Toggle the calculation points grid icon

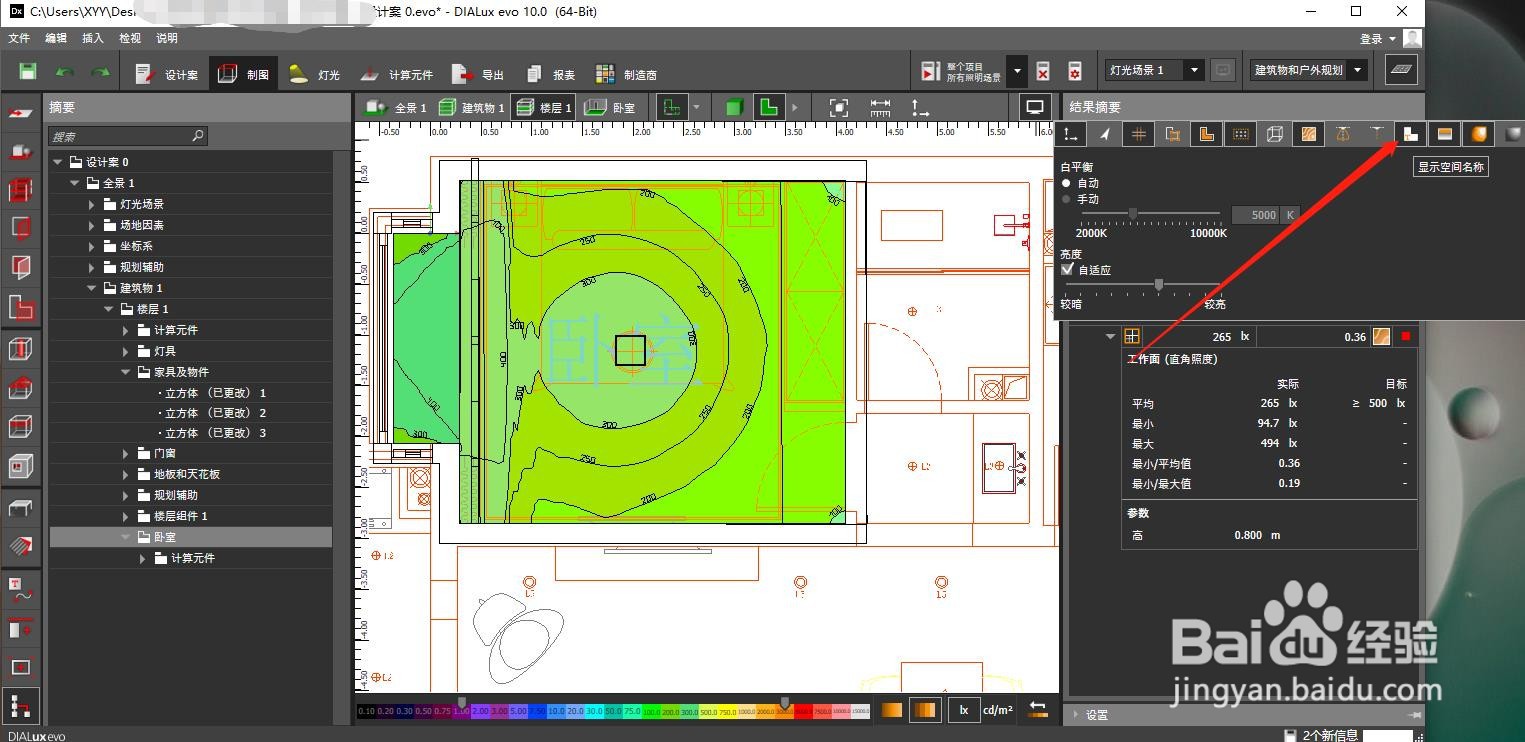click(x=1240, y=134)
